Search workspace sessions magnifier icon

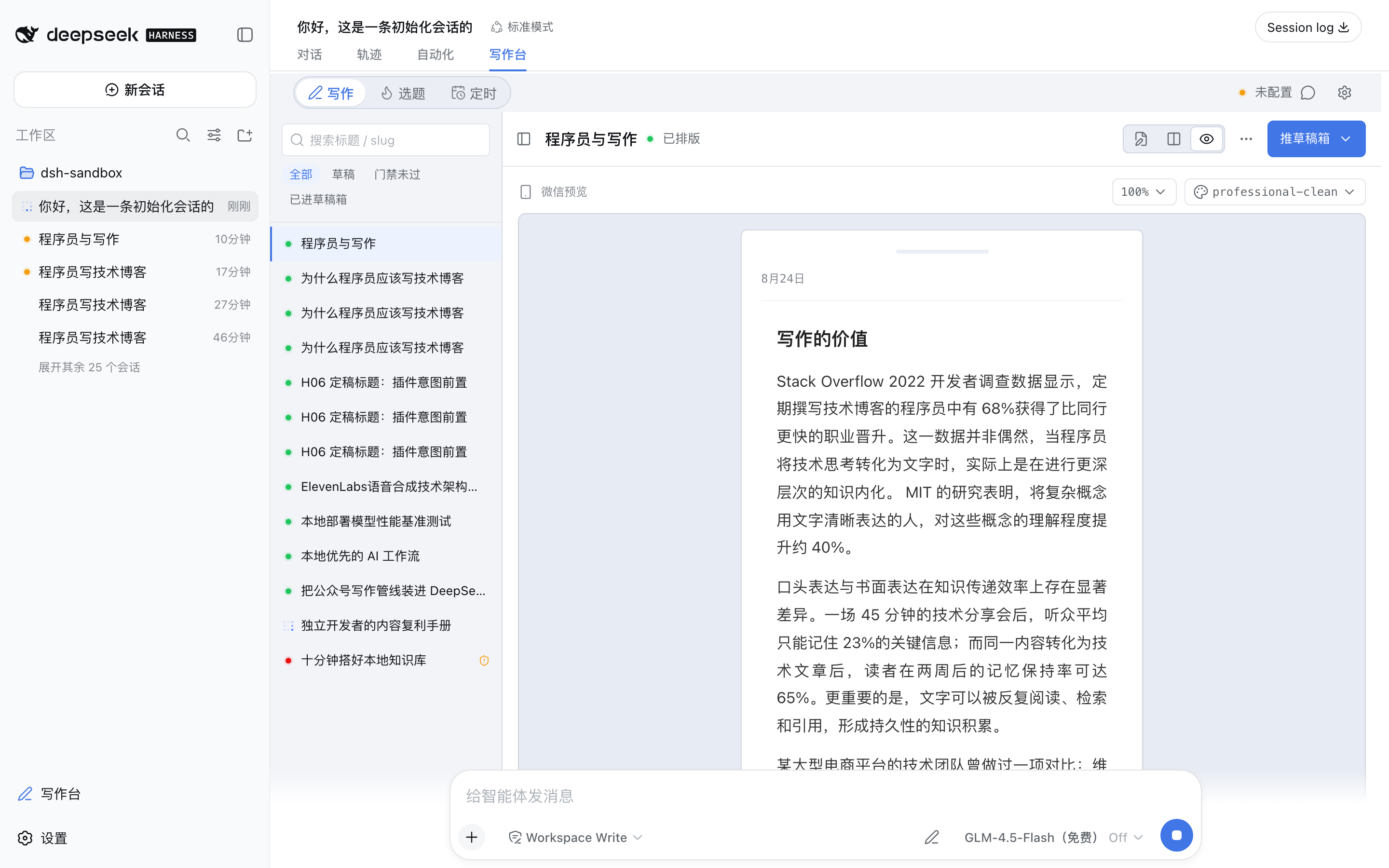(x=183, y=135)
